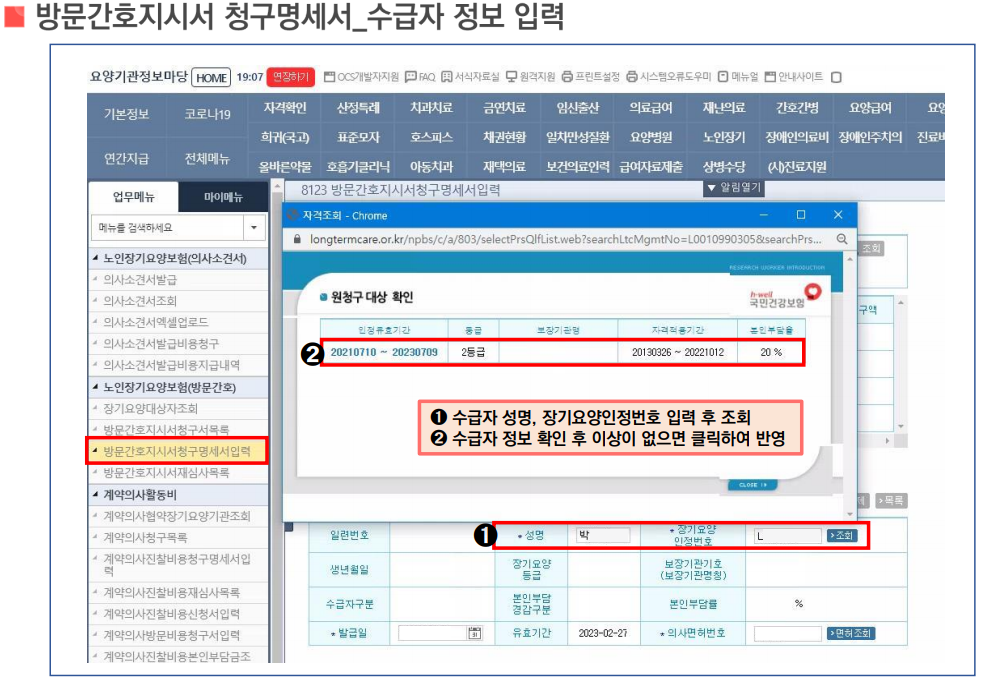Open 프린트설정 printer icon
The height and width of the screenshot is (680, 984).
pyautogui.click(x=567, y=77)
